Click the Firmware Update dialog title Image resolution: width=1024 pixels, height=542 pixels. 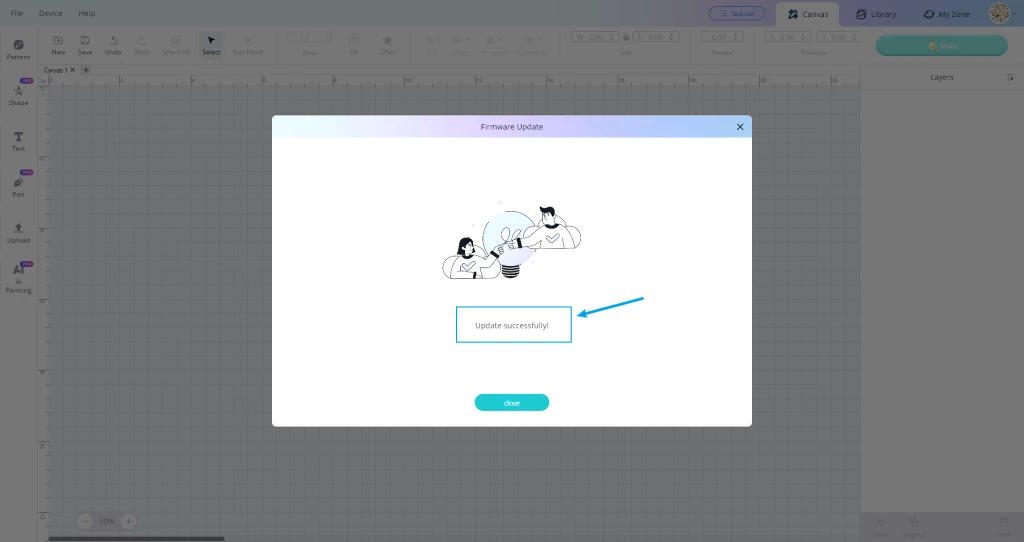(511, 127)
